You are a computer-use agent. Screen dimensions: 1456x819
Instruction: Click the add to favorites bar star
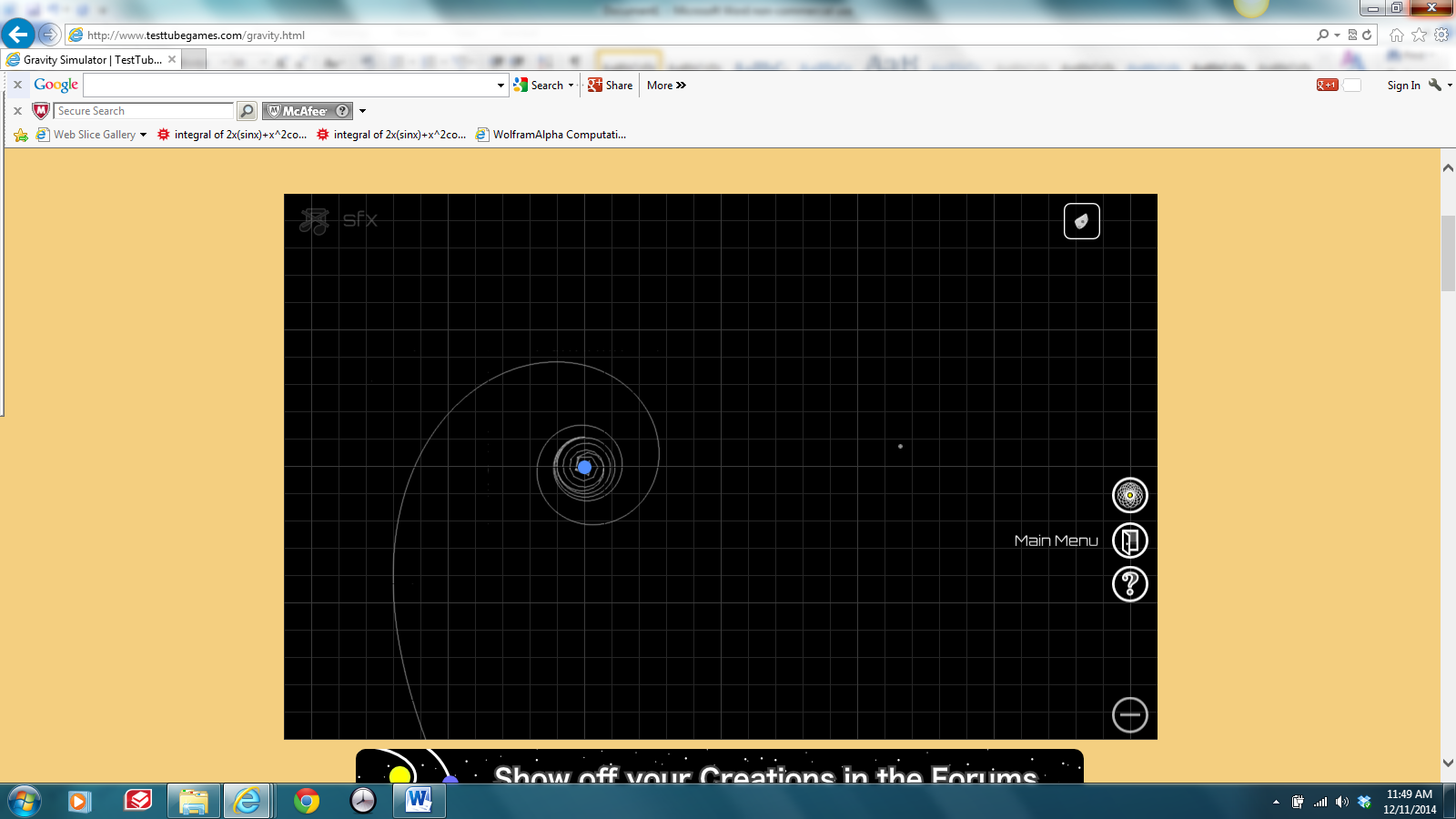point(21,135)
